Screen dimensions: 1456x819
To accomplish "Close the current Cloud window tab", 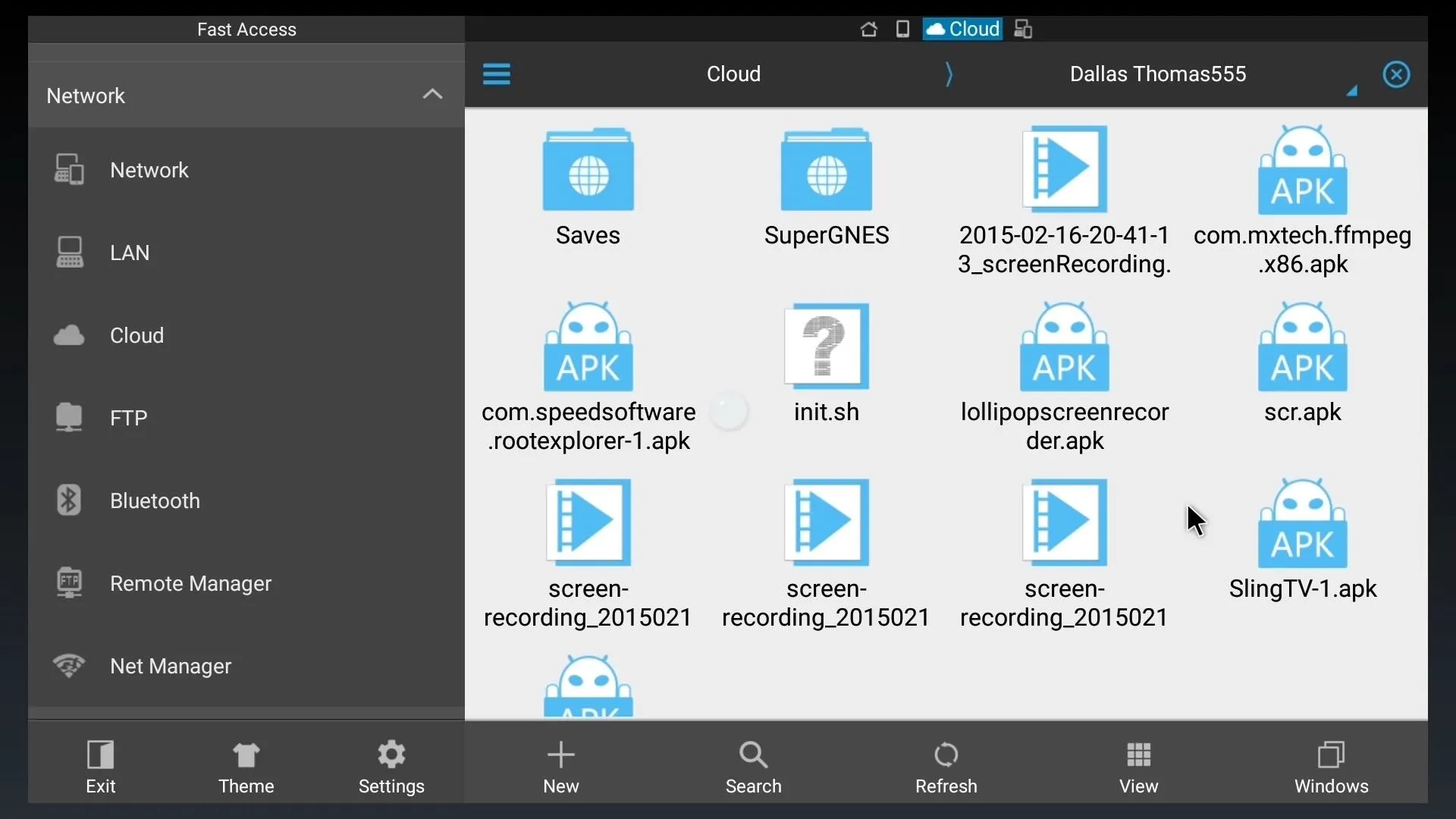I will (1396, 74).
